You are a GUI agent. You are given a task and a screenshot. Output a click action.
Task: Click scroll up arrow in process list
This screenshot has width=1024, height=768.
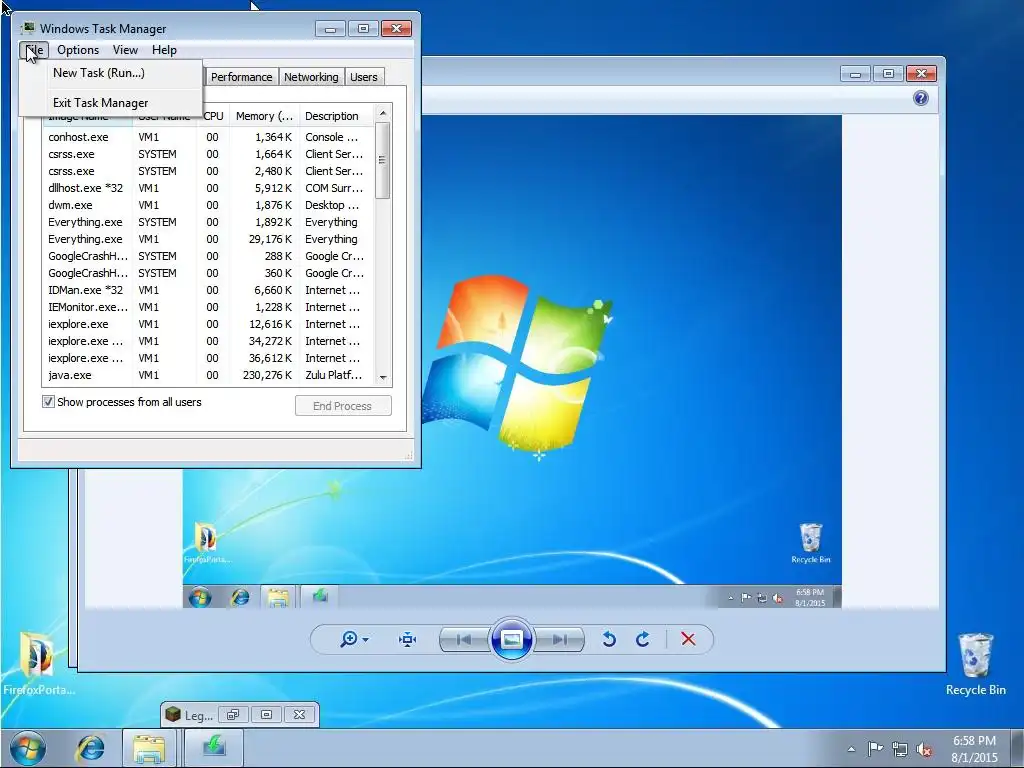tap(383, 113)
